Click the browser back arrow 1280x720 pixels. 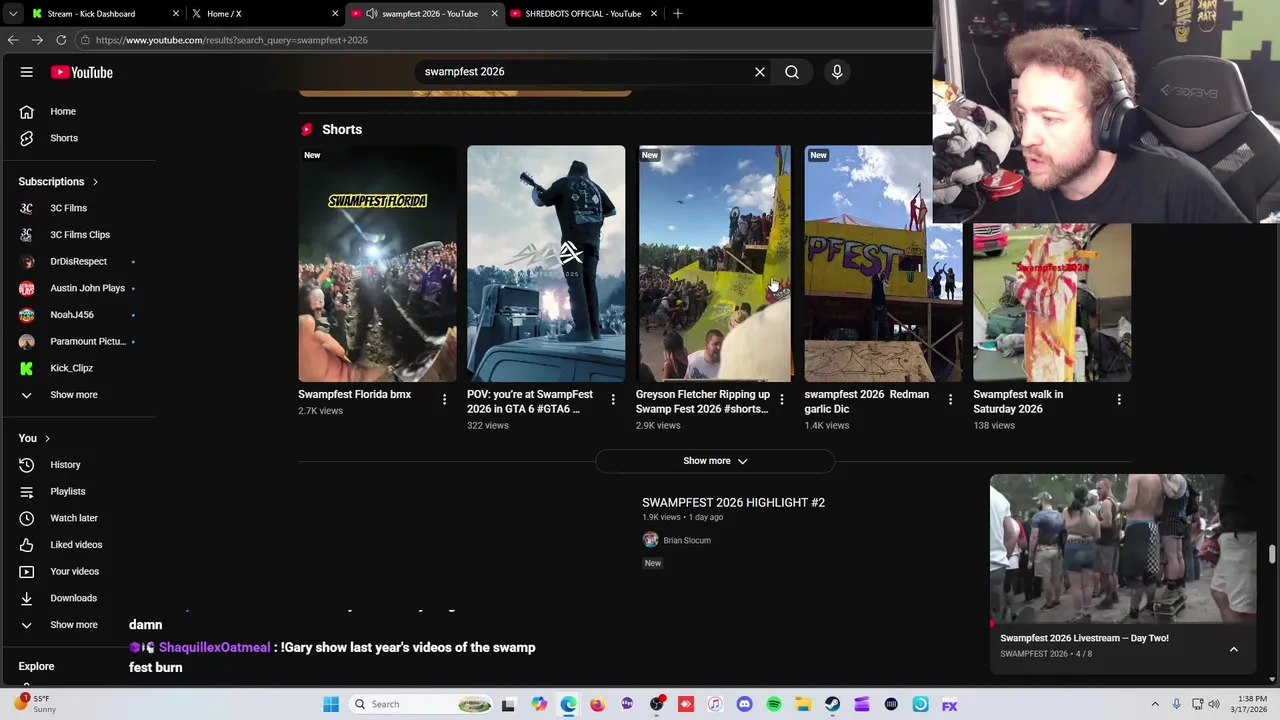pyautogui.click(x=13, y=40)
